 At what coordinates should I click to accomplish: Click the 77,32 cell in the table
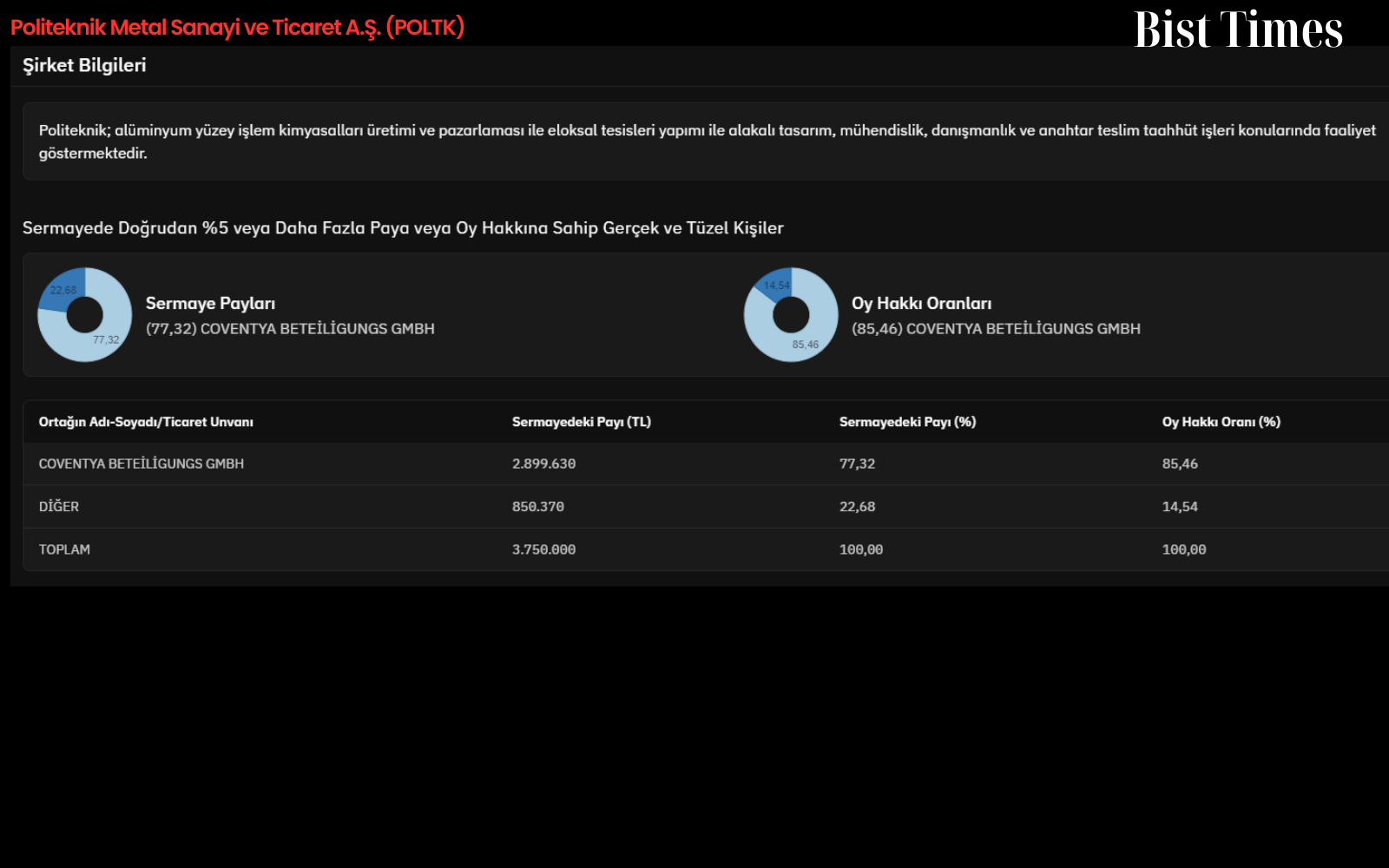[x=857, y=464]
